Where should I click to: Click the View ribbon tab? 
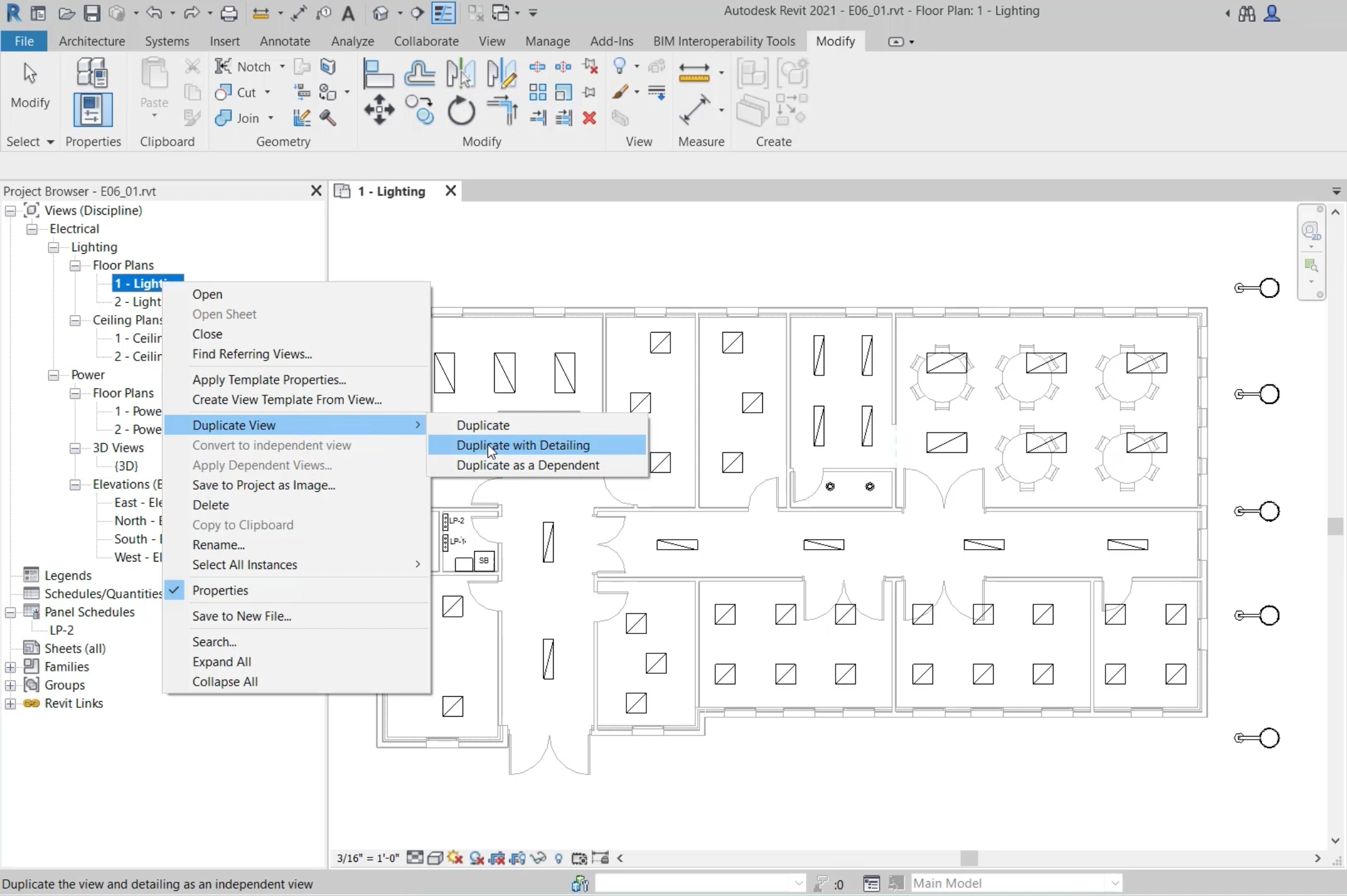492,41
